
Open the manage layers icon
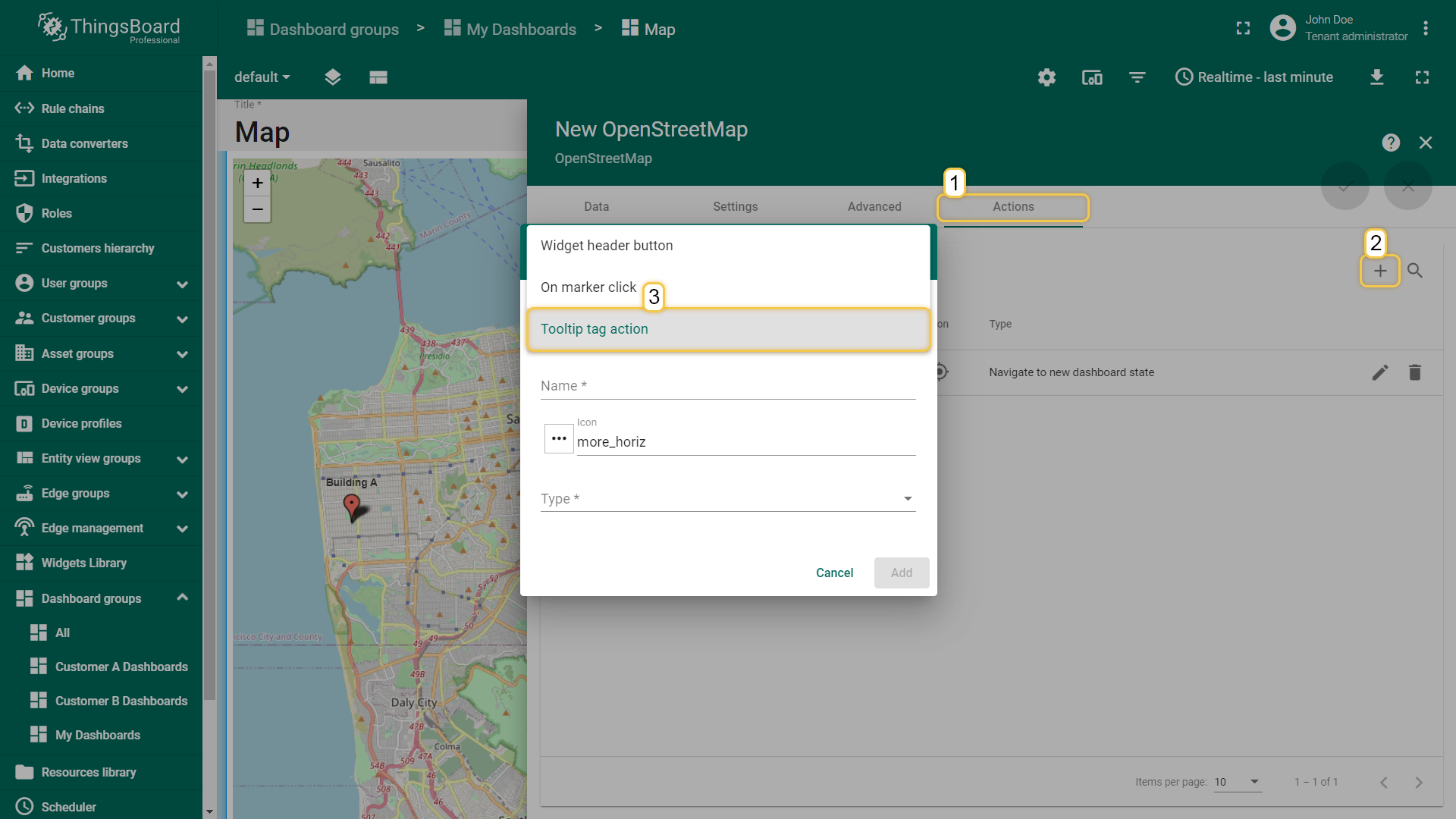pos(332,77)
